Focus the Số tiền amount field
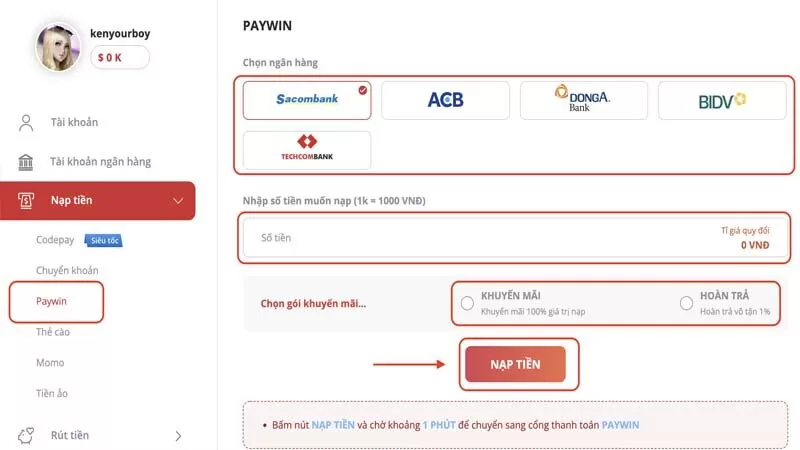The width and height of the screenshot is (800, 450). 480,238
